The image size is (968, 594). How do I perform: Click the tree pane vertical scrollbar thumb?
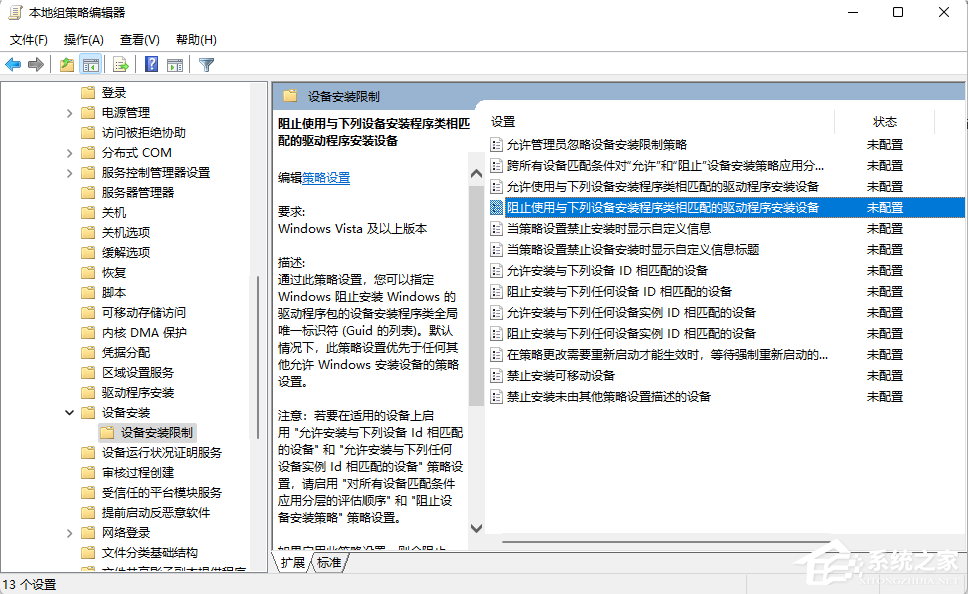(257, 357)
